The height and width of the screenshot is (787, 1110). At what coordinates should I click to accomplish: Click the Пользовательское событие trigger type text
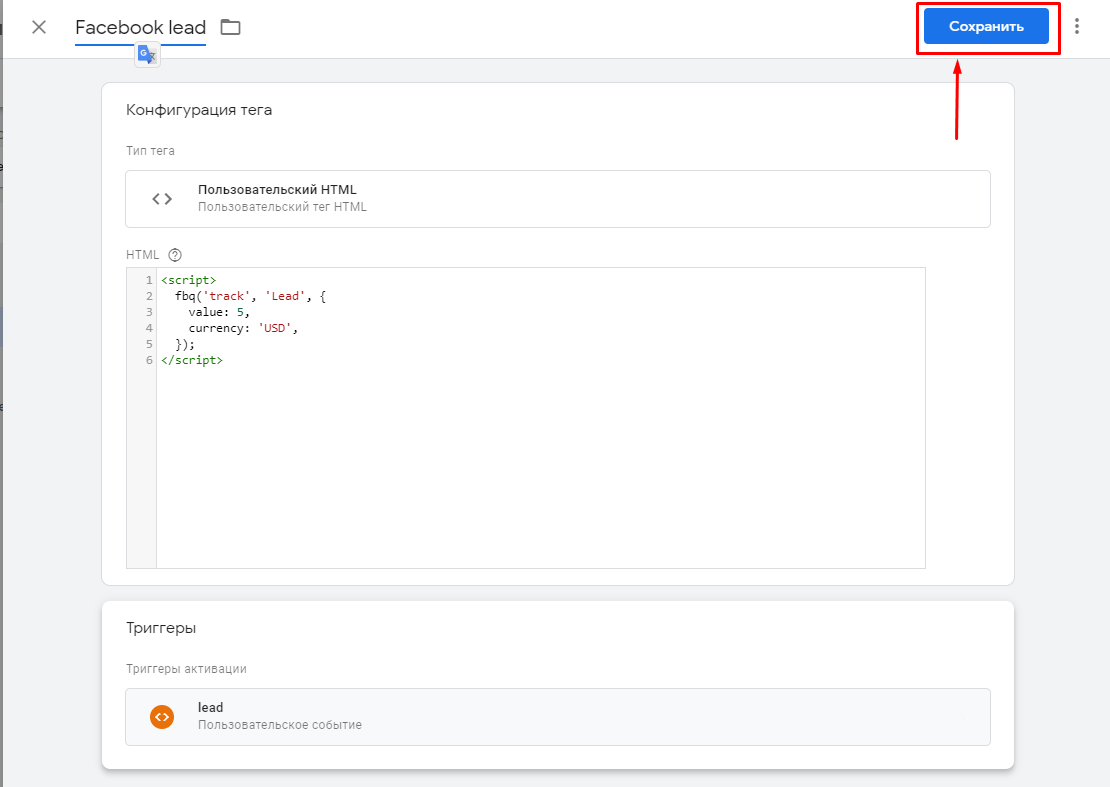[x=280, y=725]
